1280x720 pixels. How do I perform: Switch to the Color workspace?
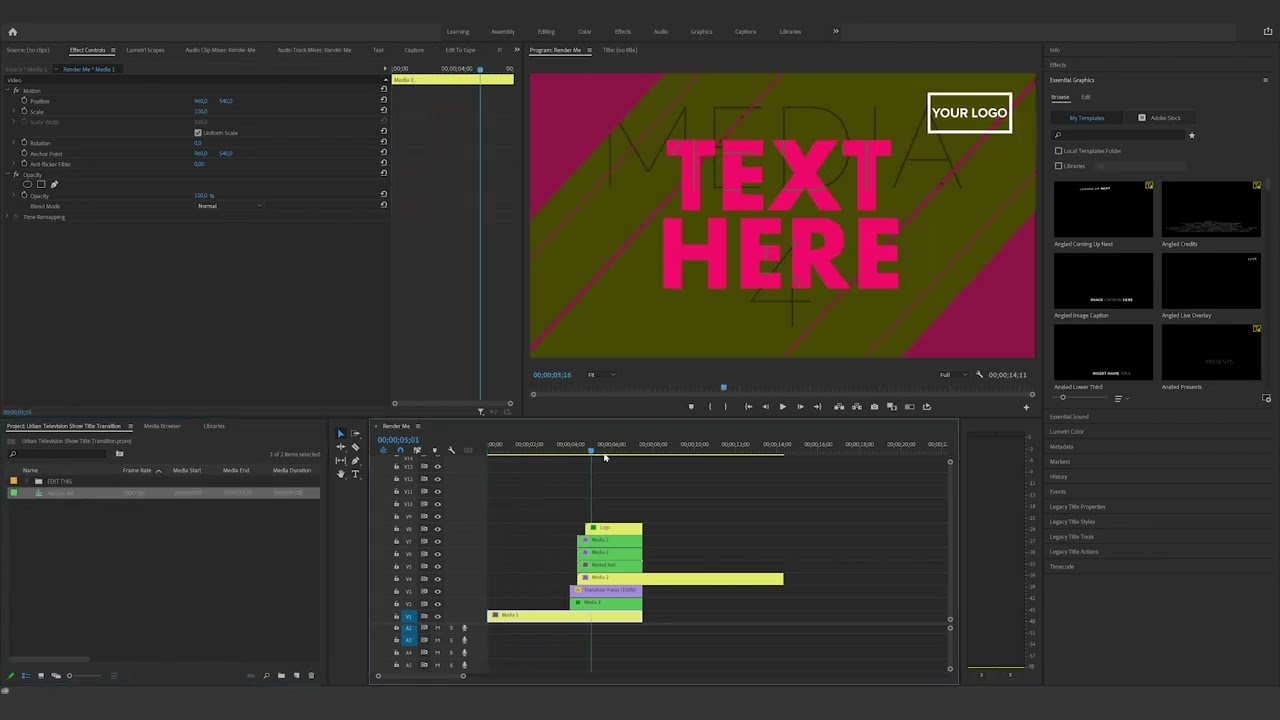[x=585, y=32]
